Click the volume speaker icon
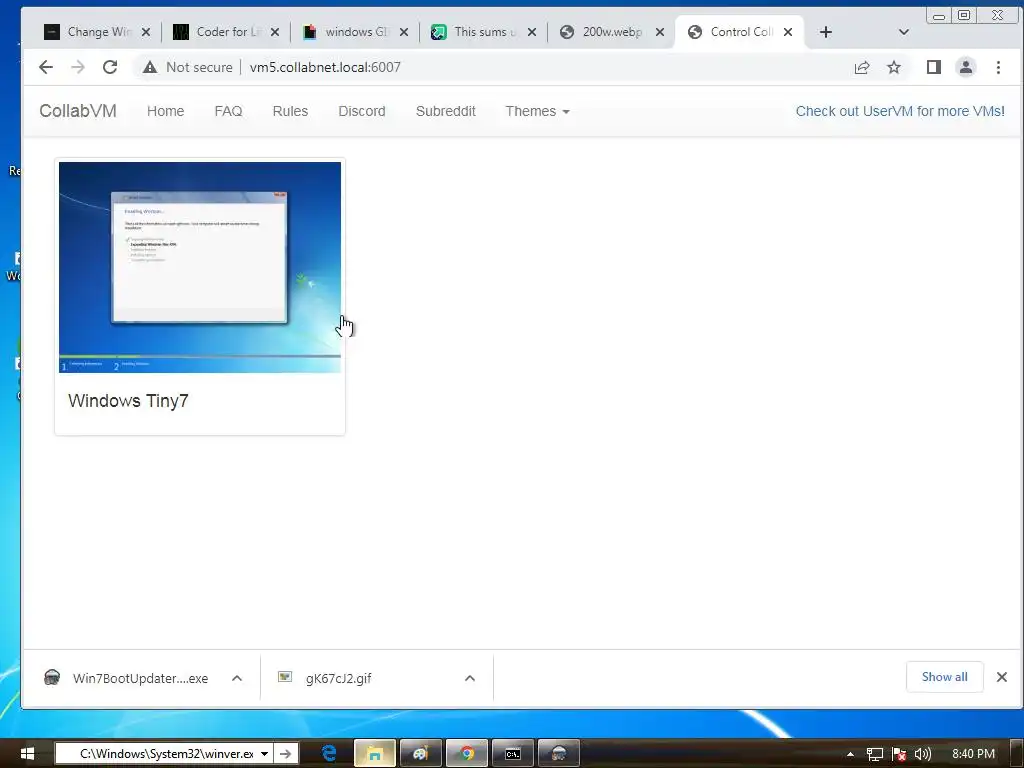1024x768 pixels. point(922,754)
